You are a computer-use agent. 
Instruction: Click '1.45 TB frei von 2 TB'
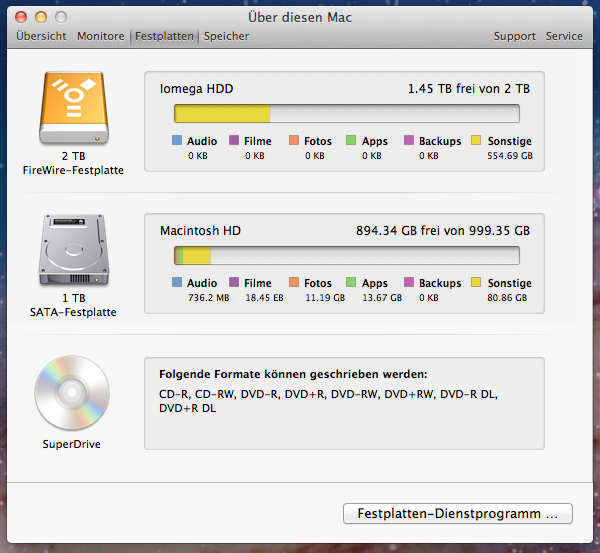(469, 89)
